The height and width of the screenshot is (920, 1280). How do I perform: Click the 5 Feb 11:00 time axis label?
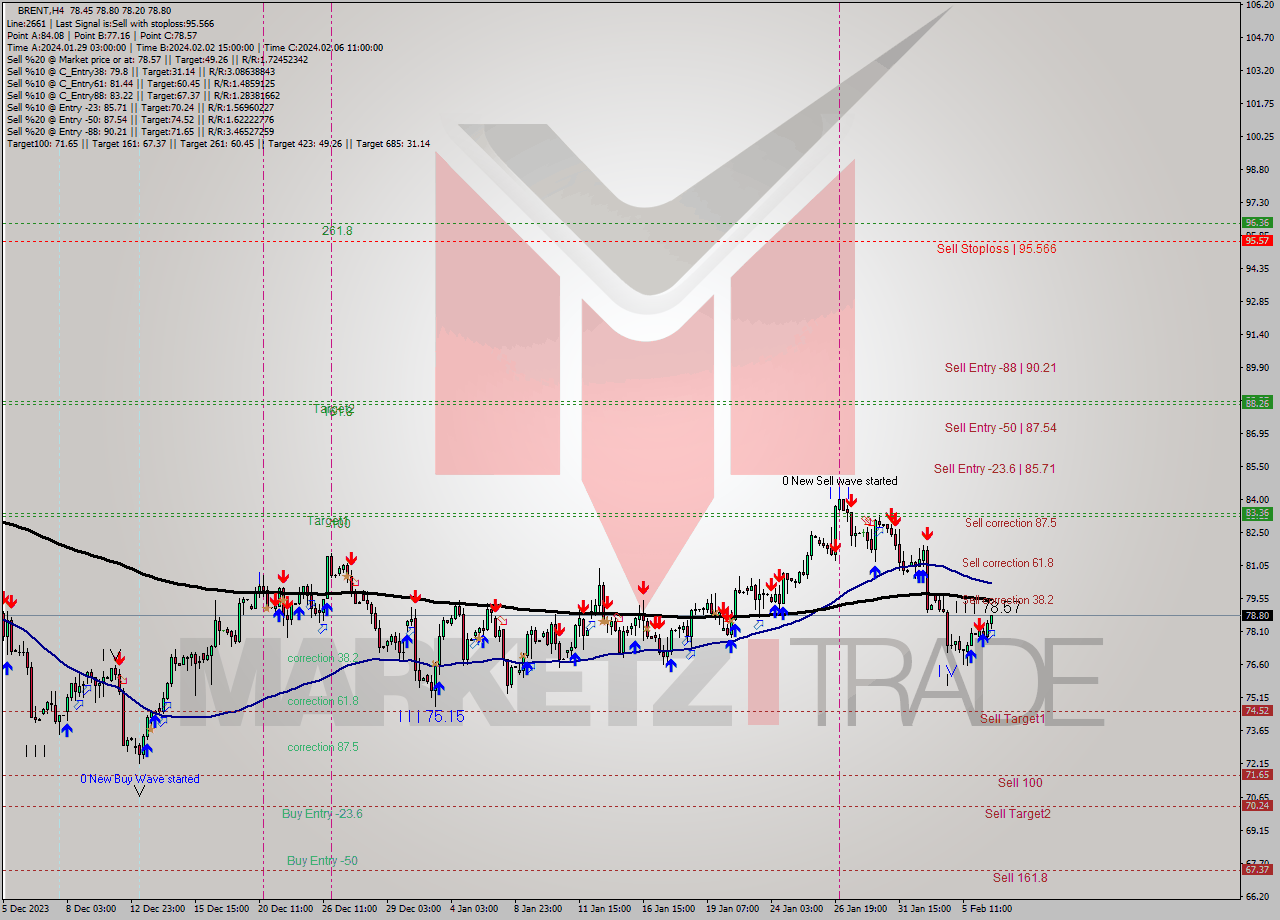(x=988, y=909)
